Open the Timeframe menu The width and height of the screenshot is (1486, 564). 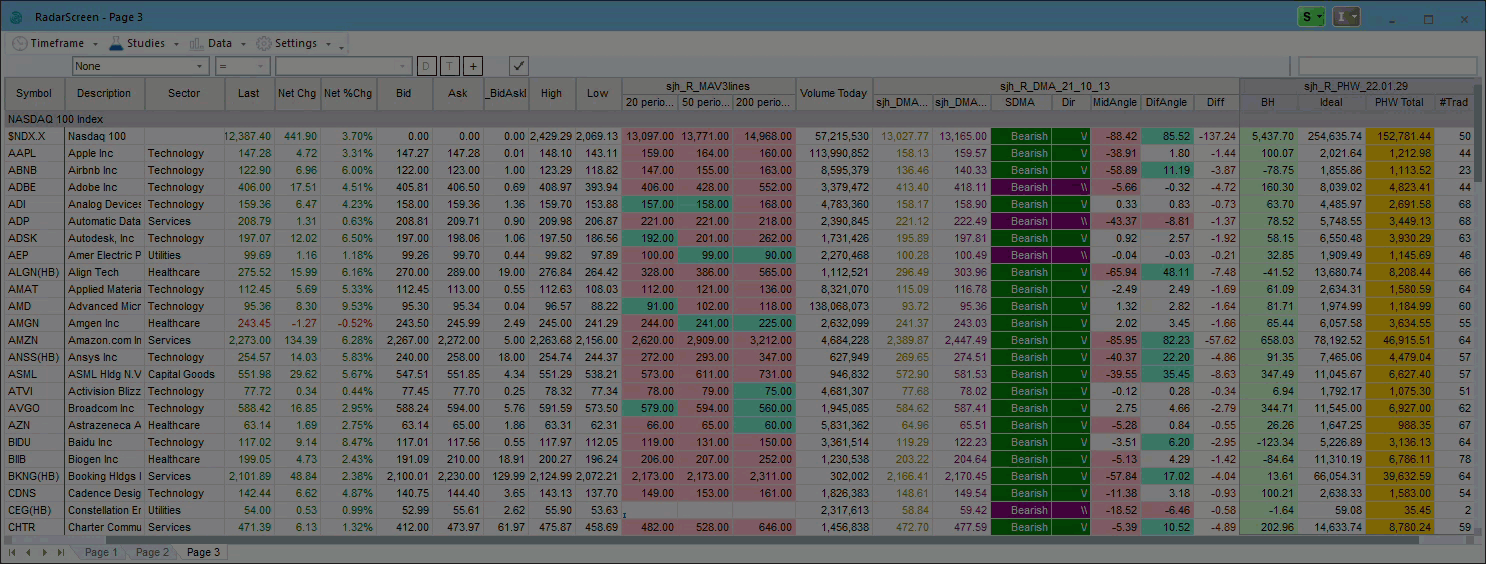[55, 43]
